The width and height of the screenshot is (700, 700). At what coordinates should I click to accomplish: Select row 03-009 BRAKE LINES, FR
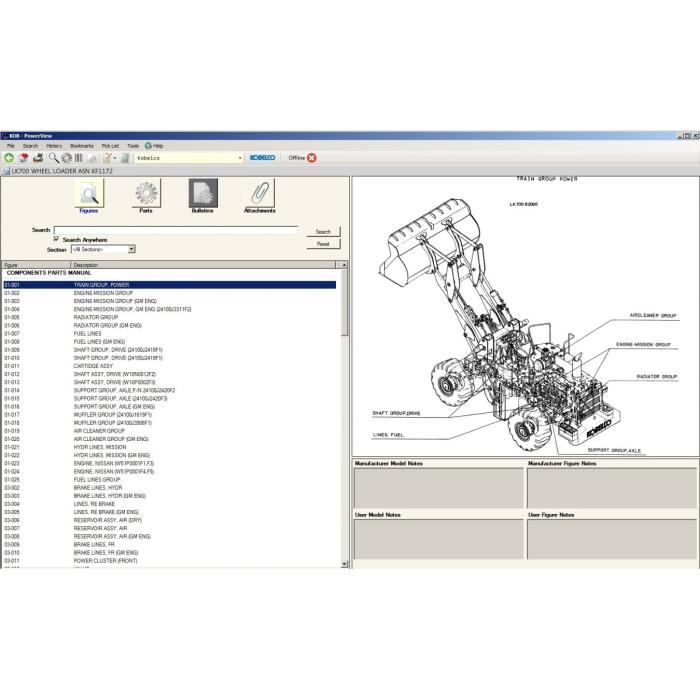[170, 545]
